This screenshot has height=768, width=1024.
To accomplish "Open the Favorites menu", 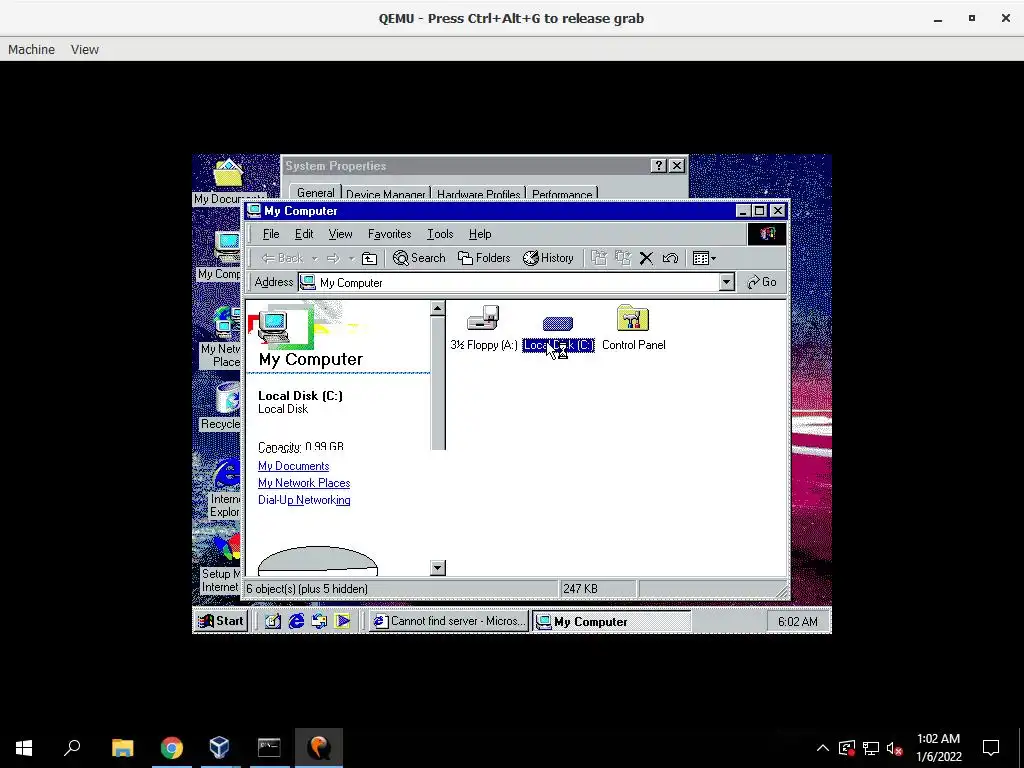I will coord(390,234).
